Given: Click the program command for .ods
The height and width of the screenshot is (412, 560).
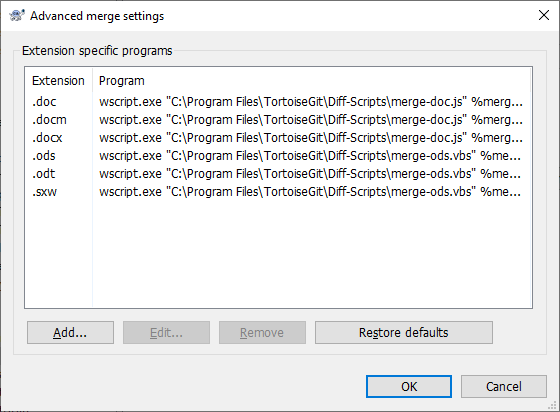Looking at the screenshot, I should [x=310, y=156].
